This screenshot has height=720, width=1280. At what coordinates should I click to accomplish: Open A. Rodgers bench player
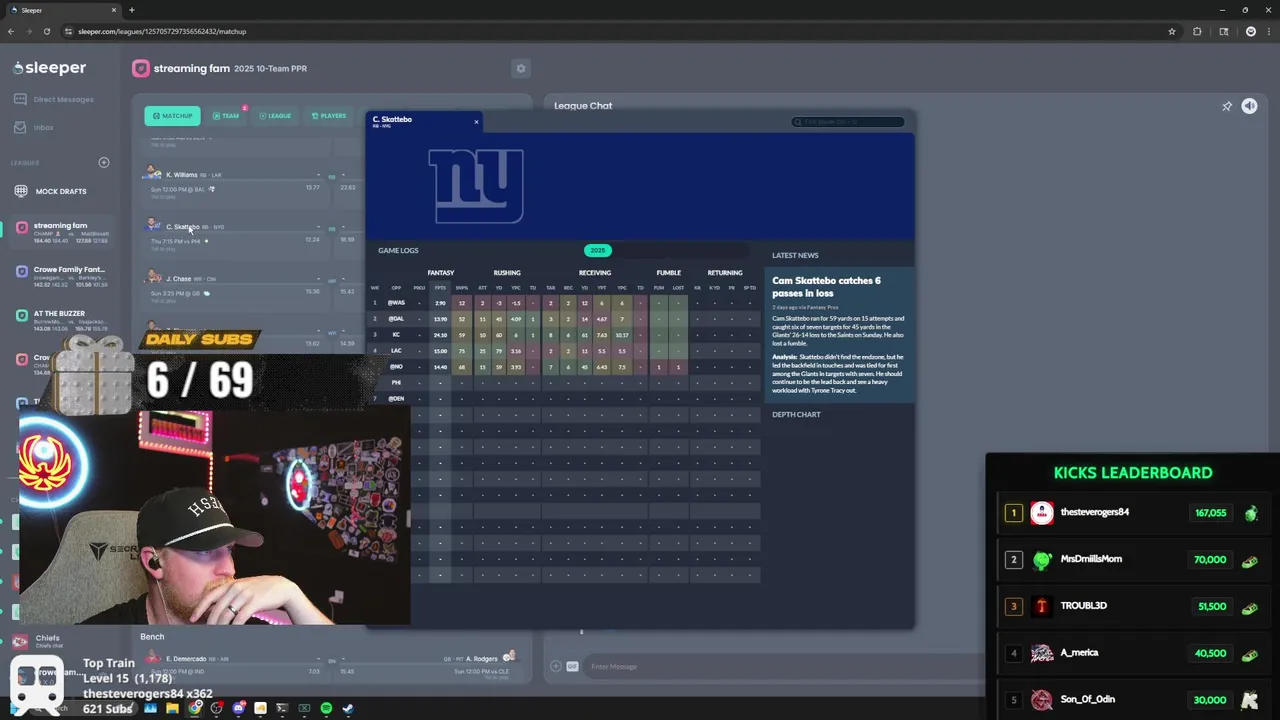[482, 658]
